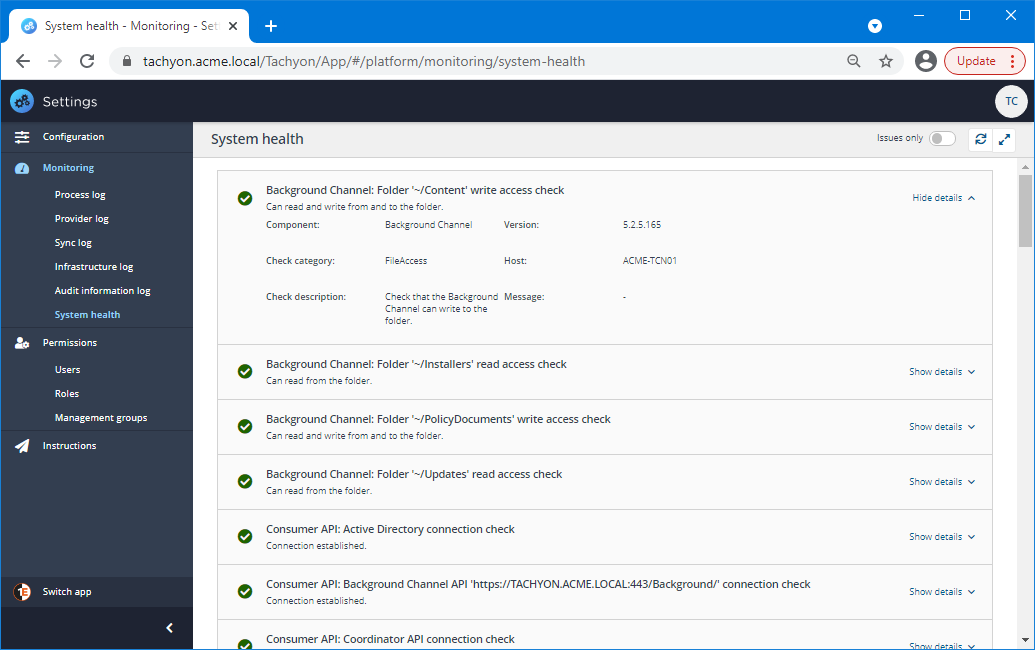Click 'Consumer API: Coordinator API connection check' title
Viewport: 1035px width, 650px height.
tap(390, 639)
